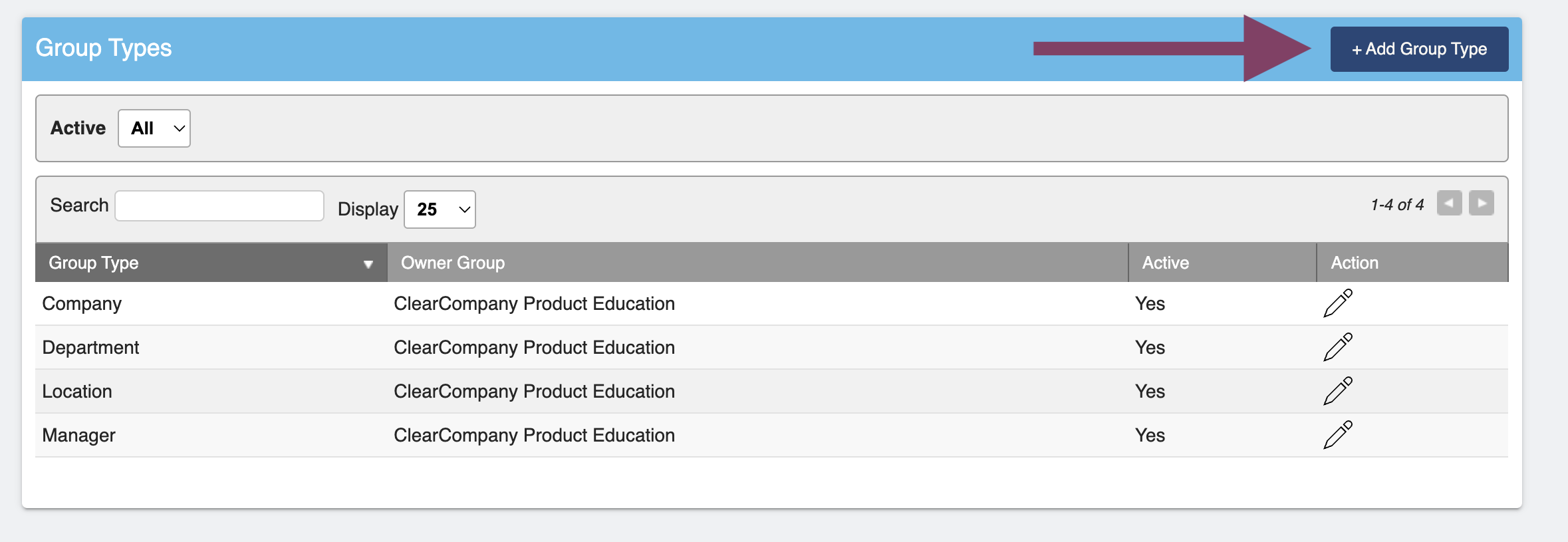
Task: Sort by Group Type column header
Action: pyautogui.click(x=94, y=263)
